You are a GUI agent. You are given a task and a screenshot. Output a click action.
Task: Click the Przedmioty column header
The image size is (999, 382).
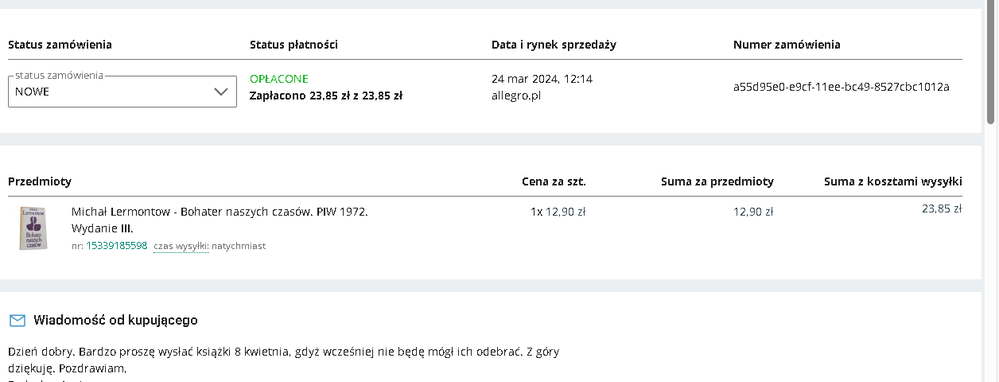[x=40, y=181]
